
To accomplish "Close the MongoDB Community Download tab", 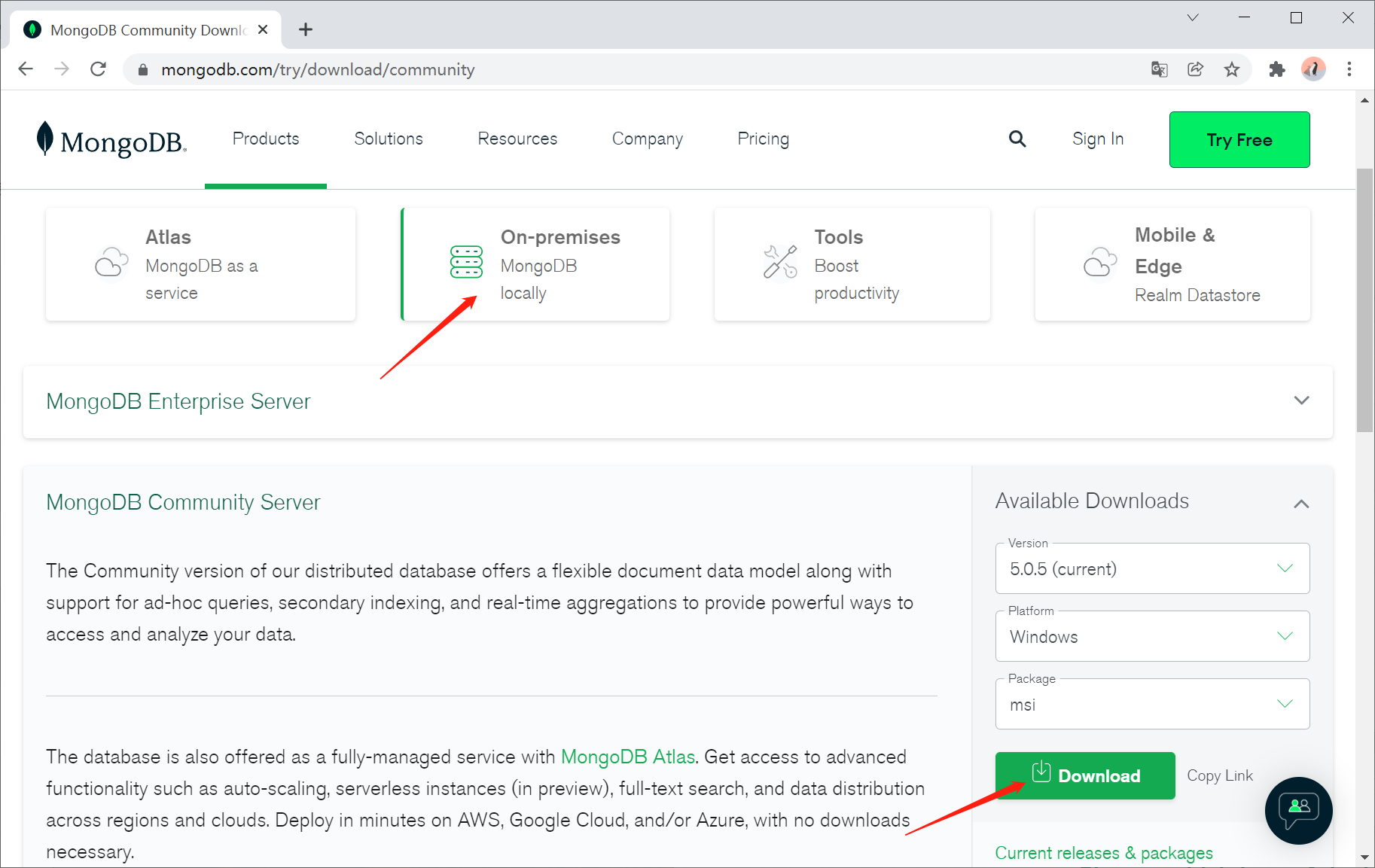I will [263, 29].
